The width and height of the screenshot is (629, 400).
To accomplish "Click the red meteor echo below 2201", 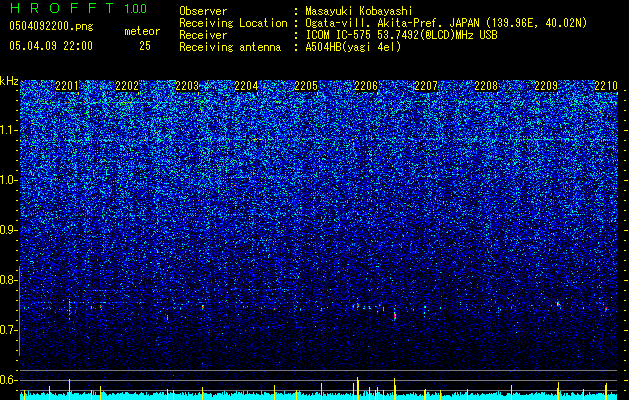I will coord(70,307).
